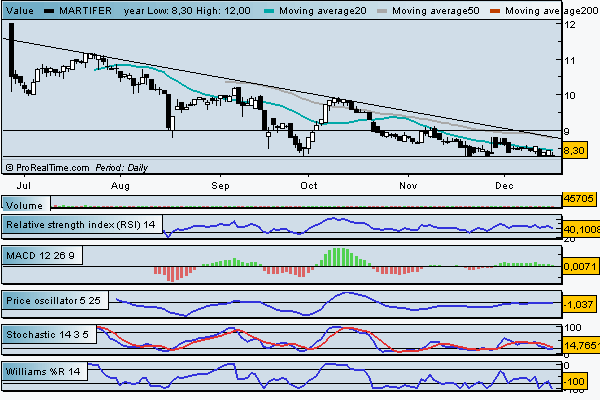Click 'year Low: 8,30 High: 12,00' text
Screen dimensions: 600x400
(187, 11)
